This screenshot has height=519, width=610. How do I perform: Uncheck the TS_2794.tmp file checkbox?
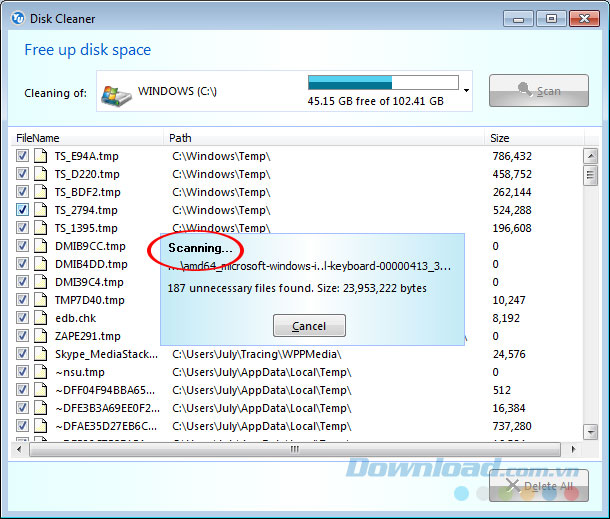(x=23, y=210)
